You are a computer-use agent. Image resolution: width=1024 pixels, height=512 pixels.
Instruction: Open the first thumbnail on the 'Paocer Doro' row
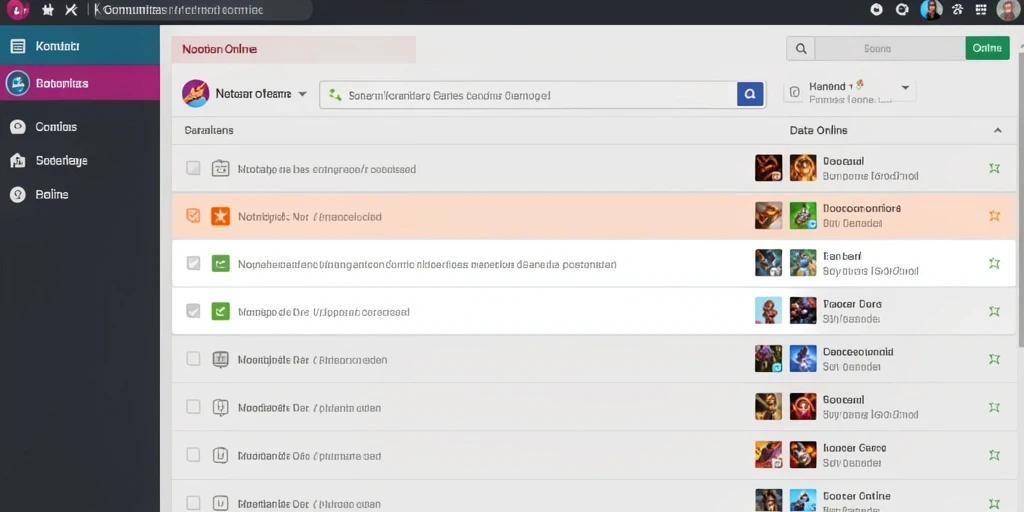click(x=769, y=311)
